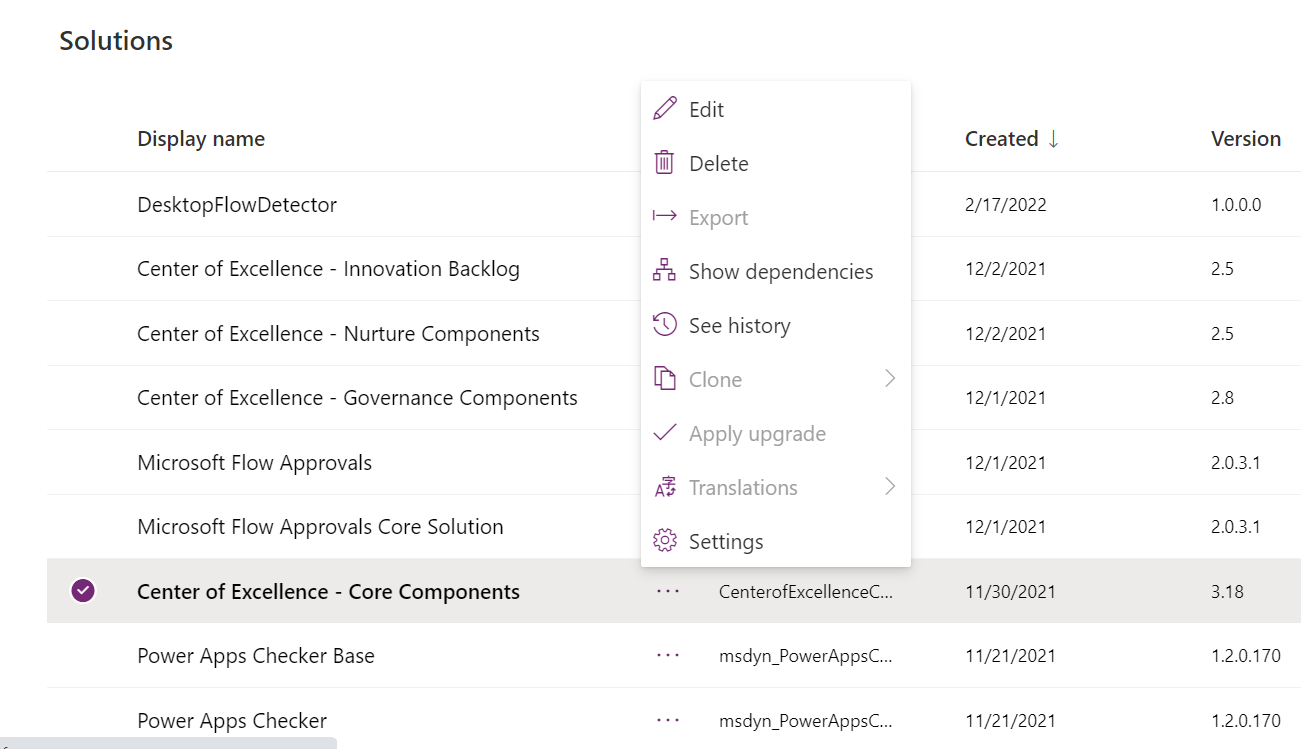Click the sort arrow on Created column
The height and width of the screenshot is (749, 1301).
(1055, 139)
